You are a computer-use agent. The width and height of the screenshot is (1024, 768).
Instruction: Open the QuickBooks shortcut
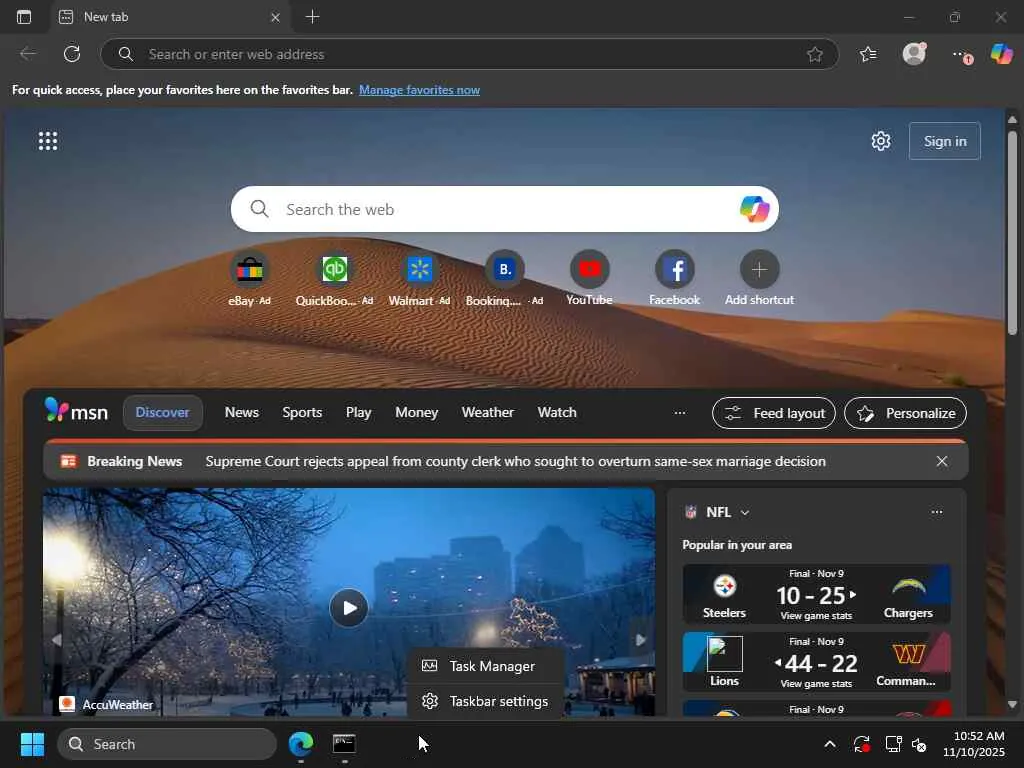coord(334,279)
